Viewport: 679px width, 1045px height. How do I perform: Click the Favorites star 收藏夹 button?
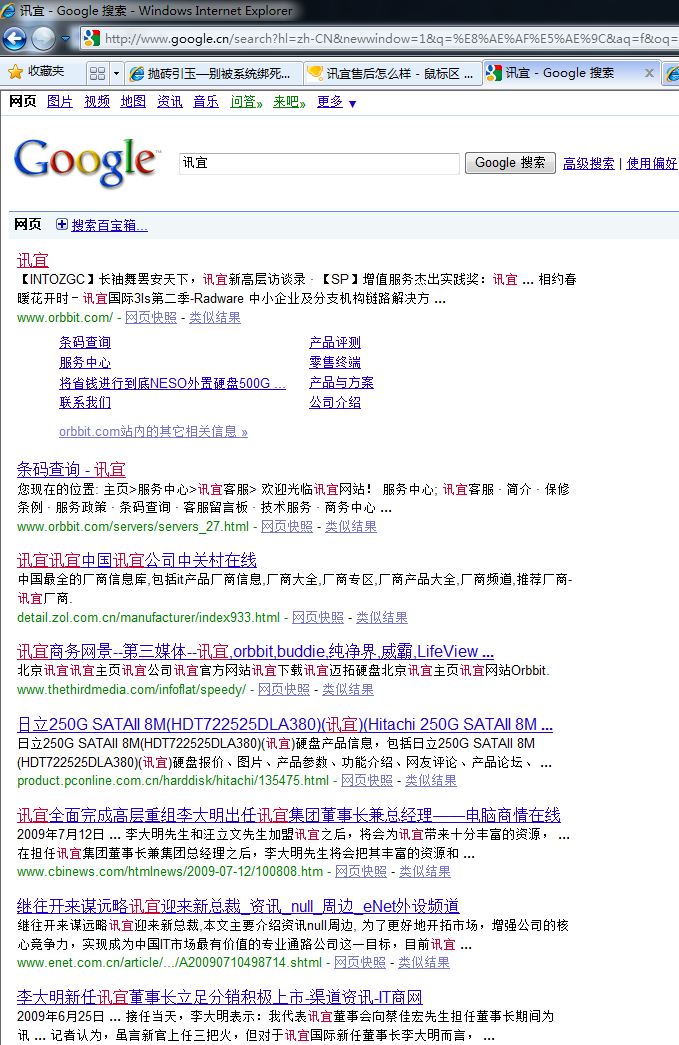coord(36,72)
